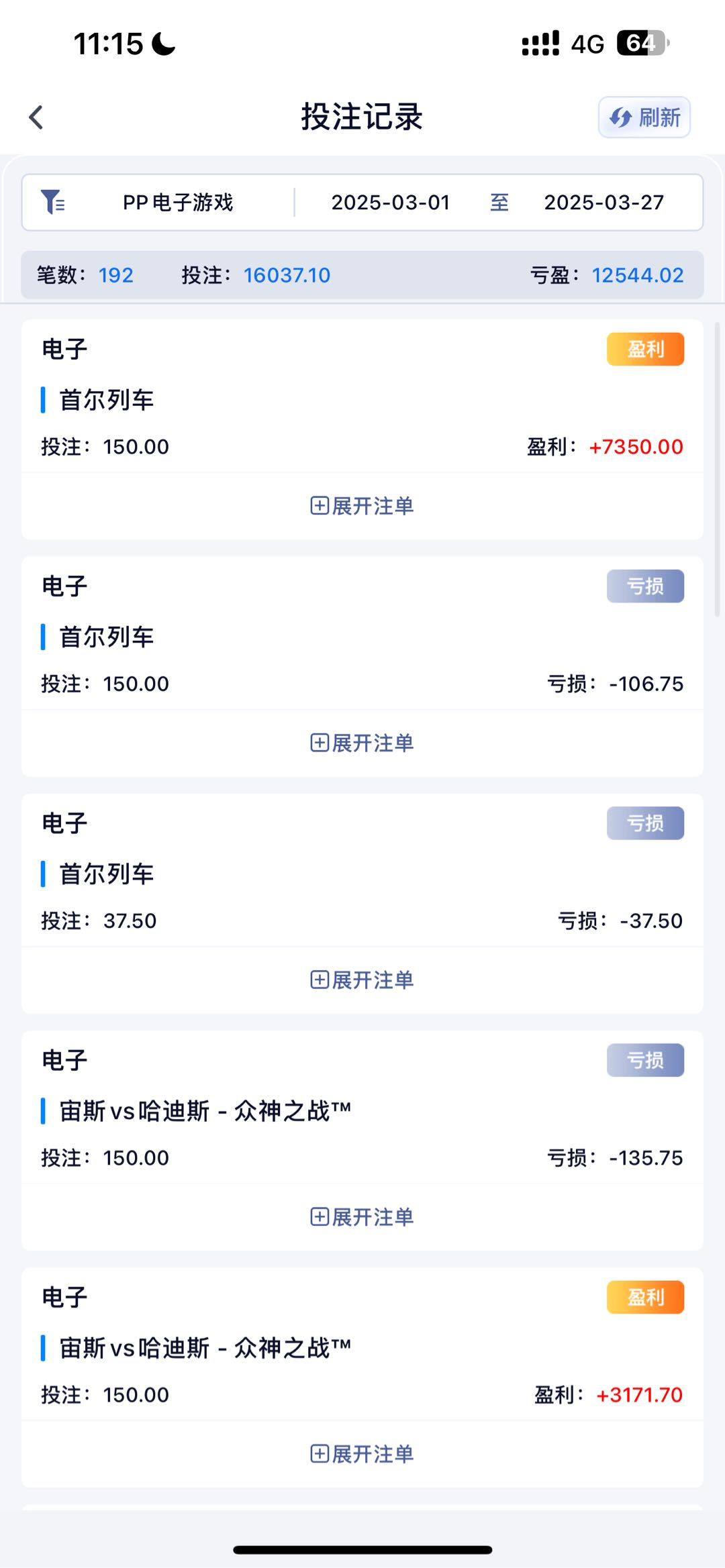Screen dimensions: 725x1568
Task: Click the total 亏盈 12544.02 value
Action: [637, 275]
